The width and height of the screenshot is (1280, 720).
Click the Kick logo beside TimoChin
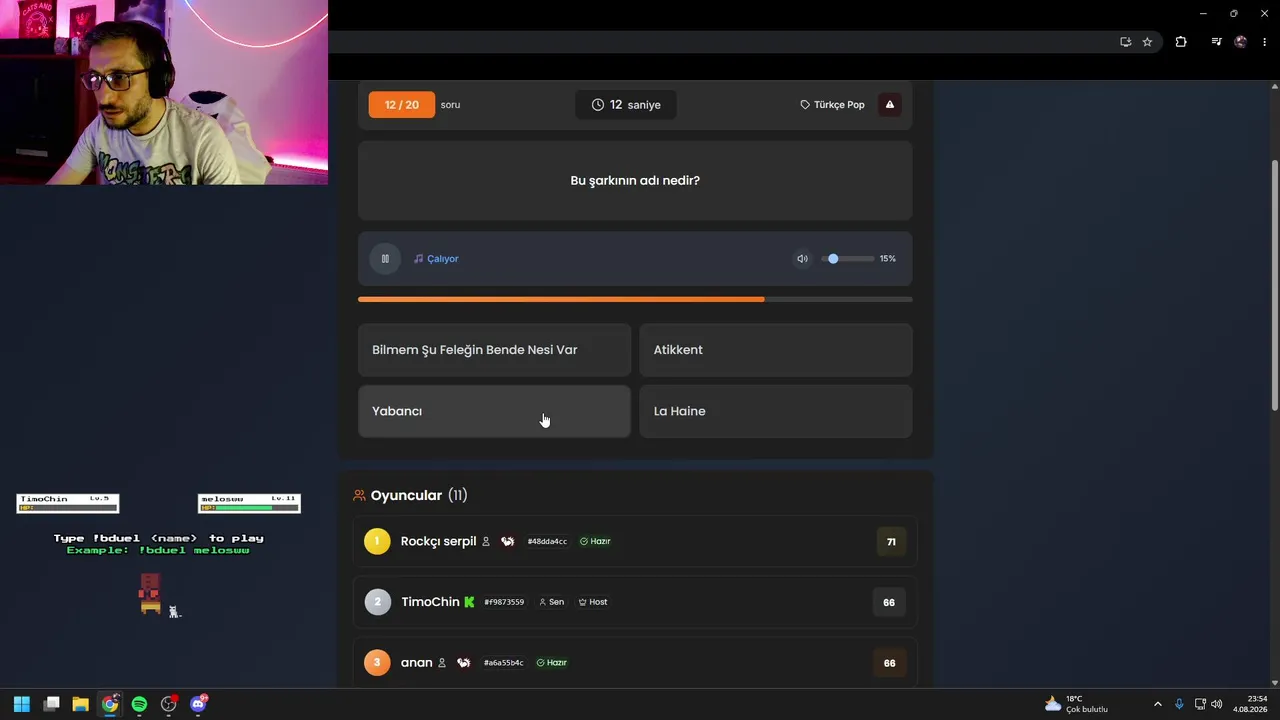(x=469, y=602)
